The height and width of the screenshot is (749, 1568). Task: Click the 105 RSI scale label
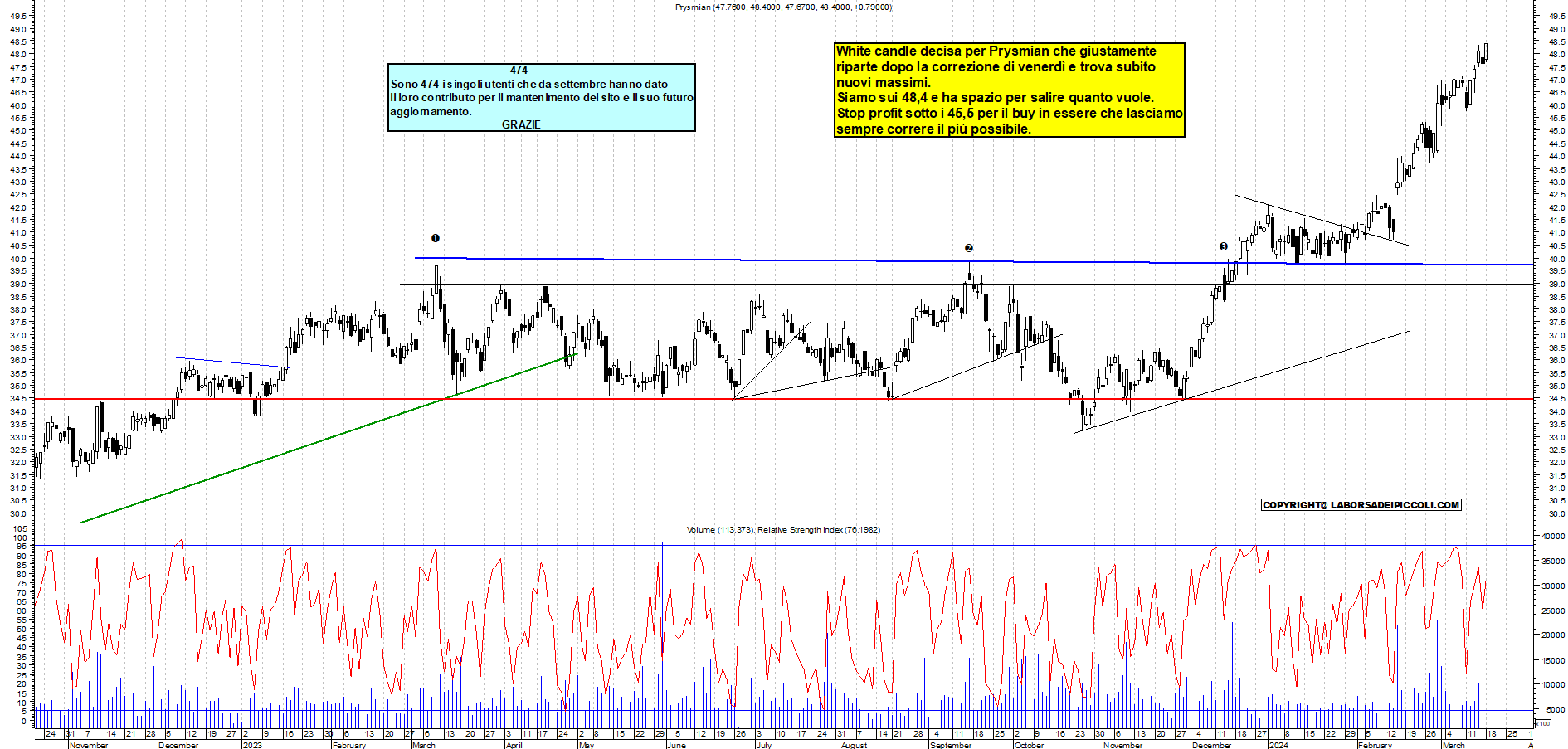[22, 528]
